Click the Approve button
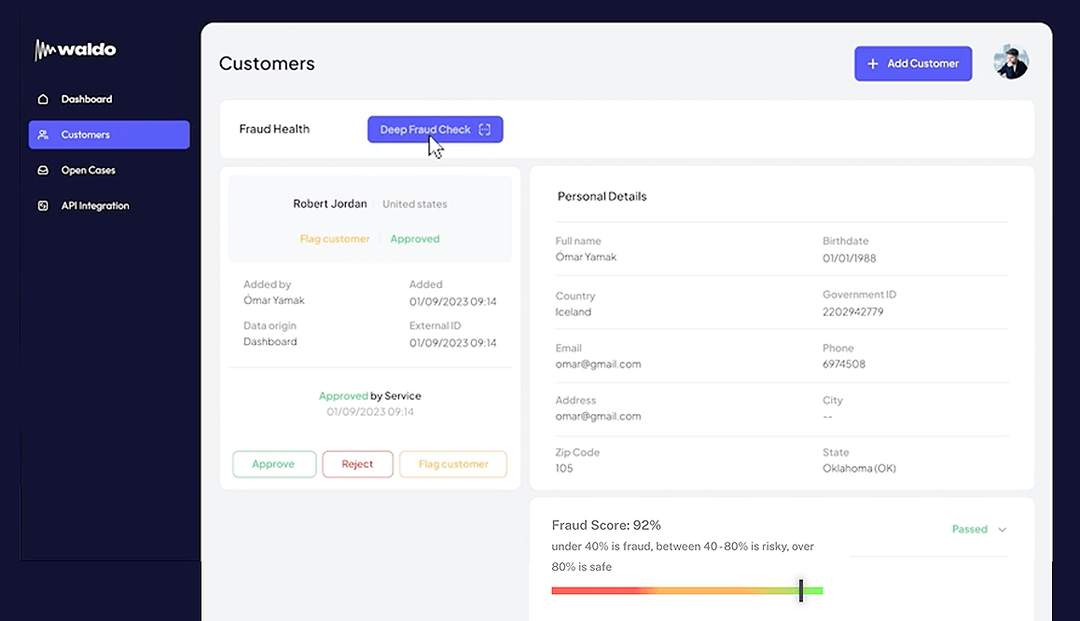Image resolution: width=1080 pixels, height=621 pixels. (x=274, y=464)
